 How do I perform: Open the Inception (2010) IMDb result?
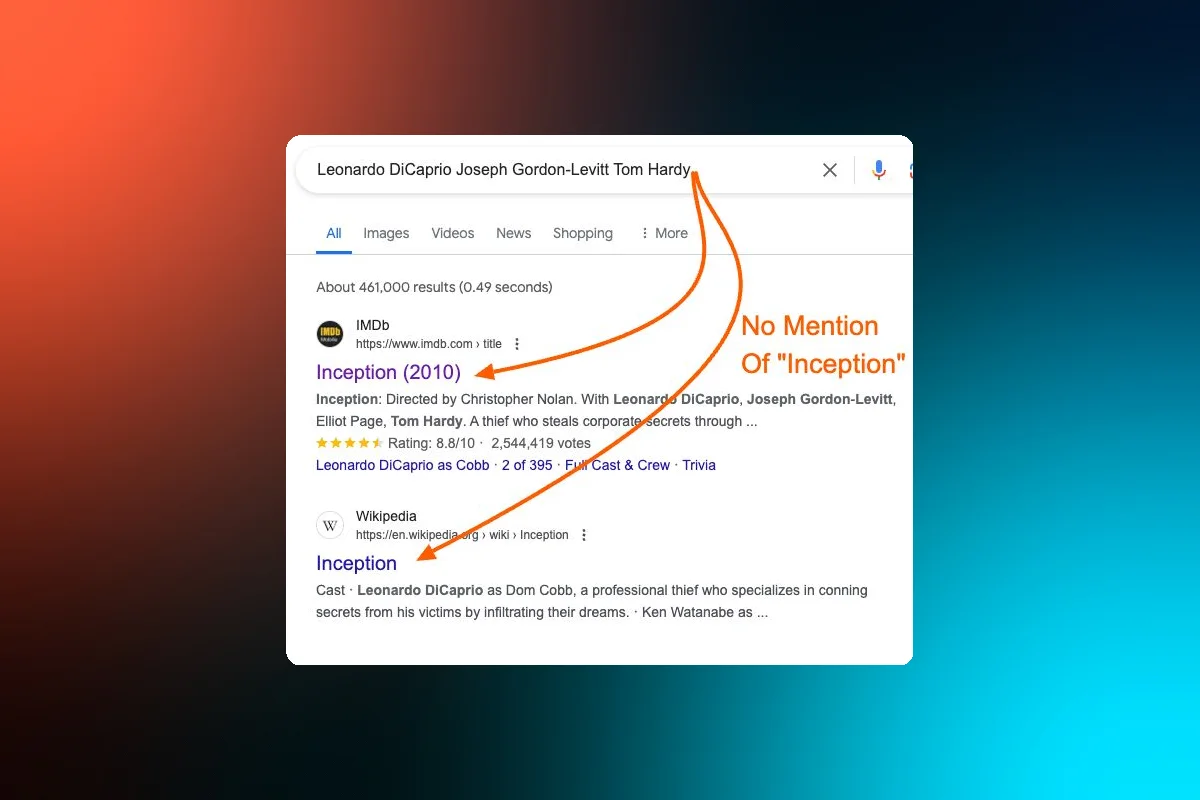pyautogui.click(x=389, y=372)
